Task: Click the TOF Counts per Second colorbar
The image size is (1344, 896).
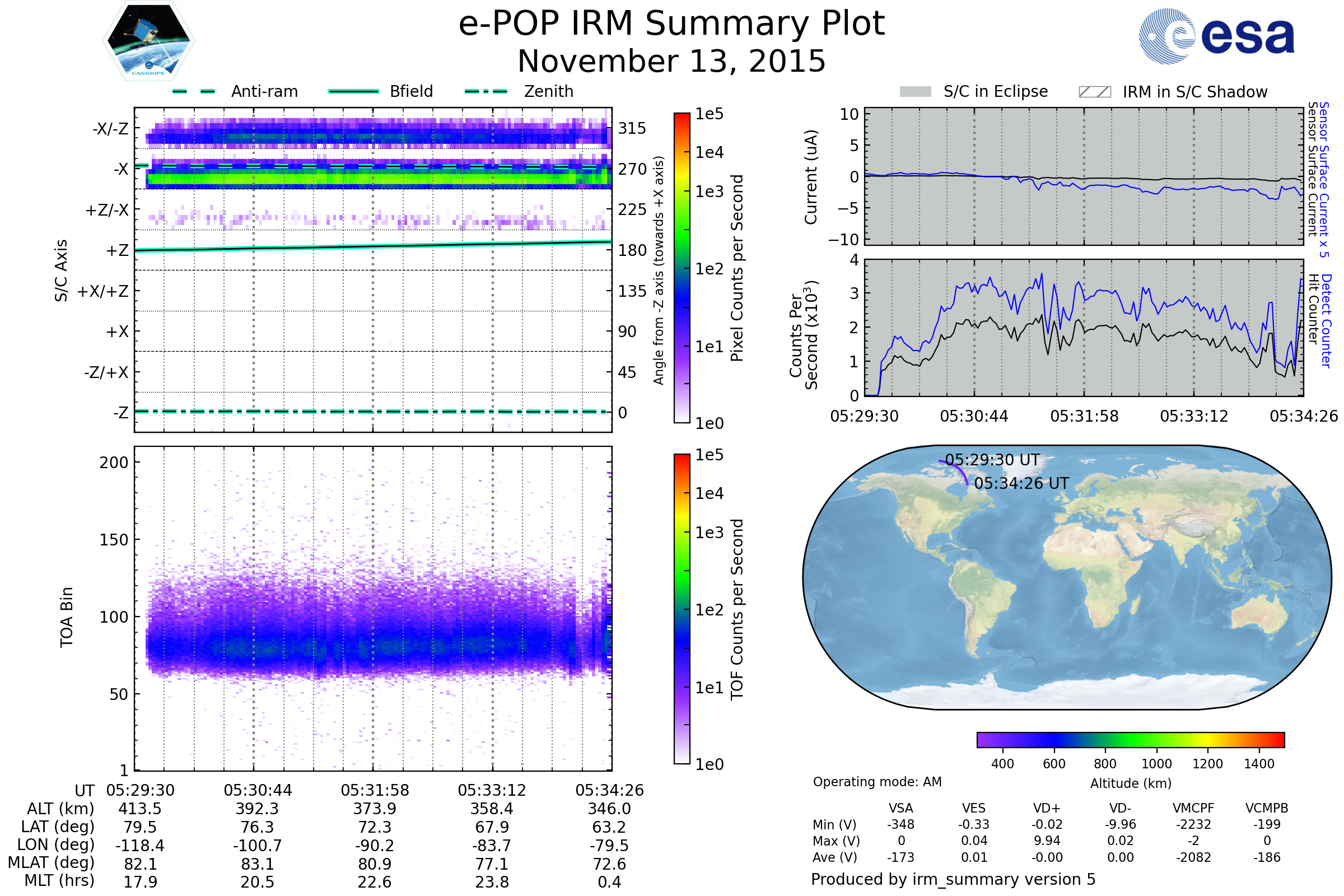Action: point(682,609)
